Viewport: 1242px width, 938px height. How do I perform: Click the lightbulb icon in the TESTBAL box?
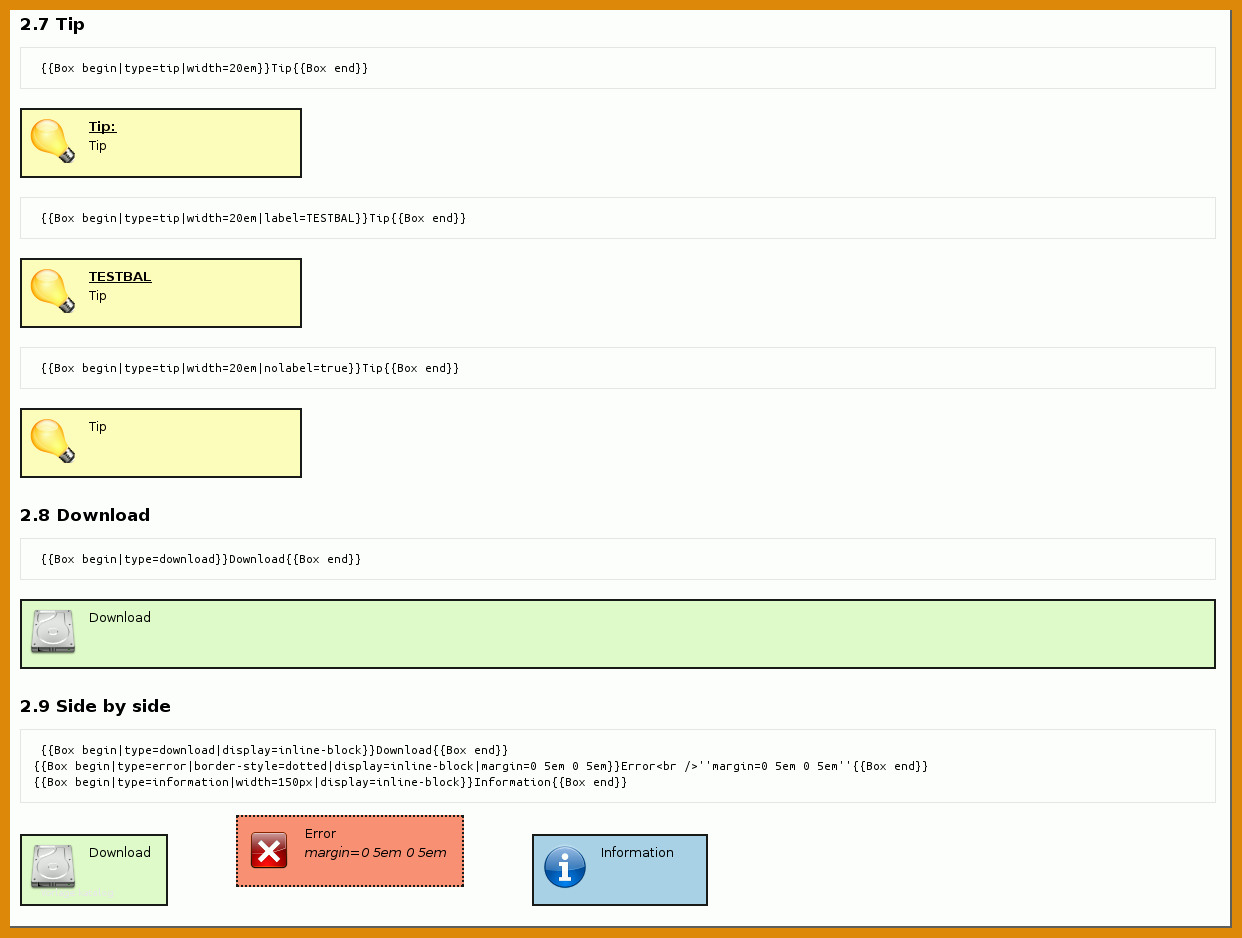pyautogui.click(x=53, y=291)
